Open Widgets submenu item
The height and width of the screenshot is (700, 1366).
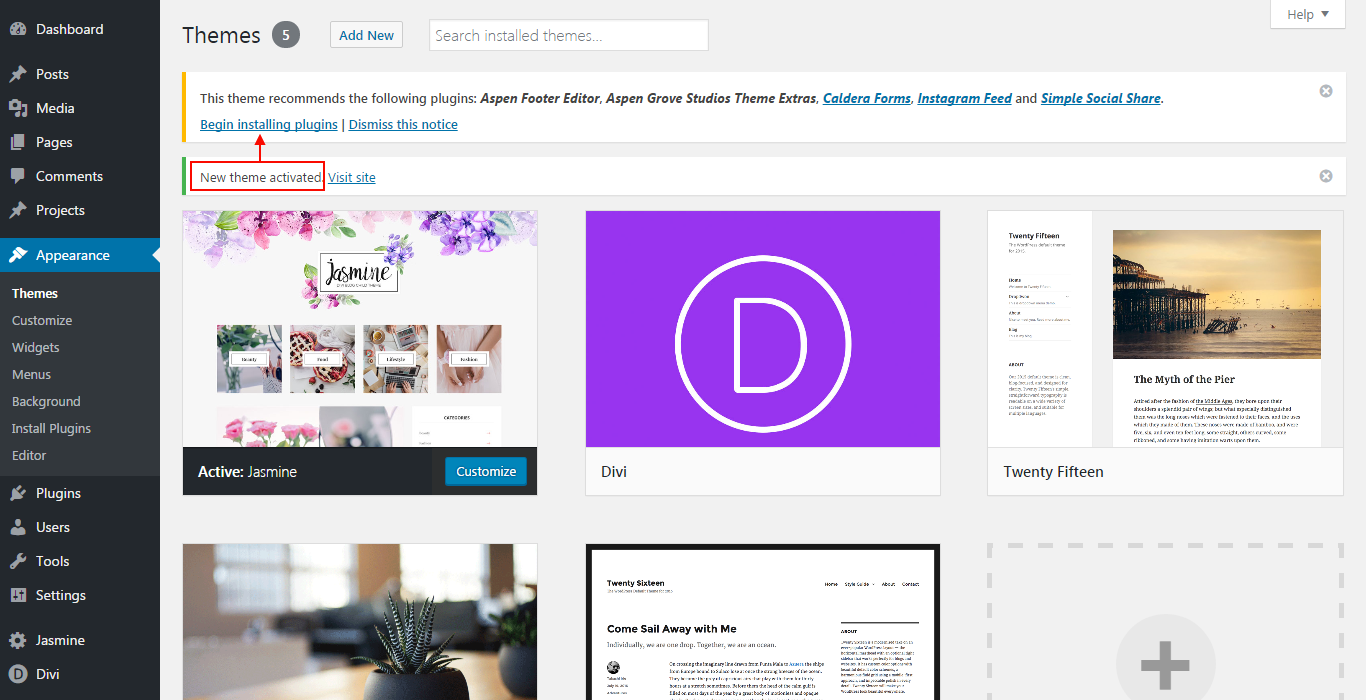36,347
